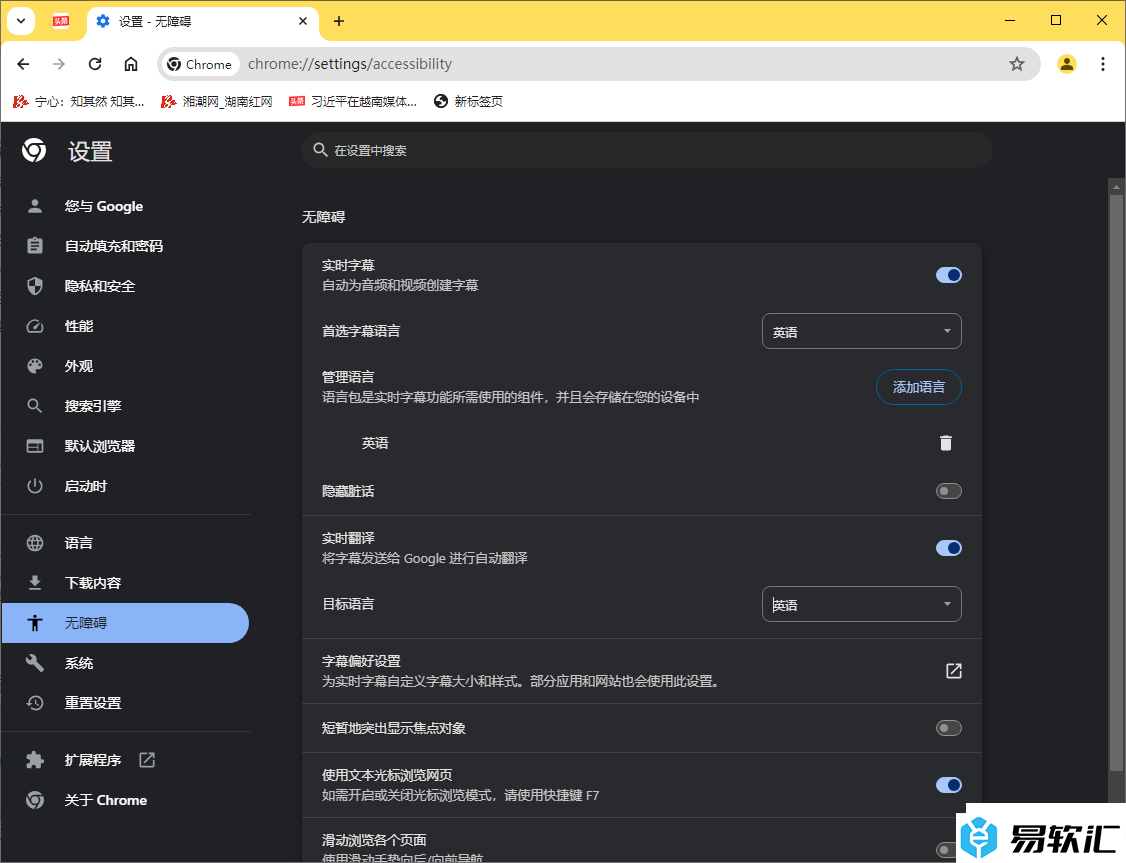Delete the 英语 language pack
The width and height of the screenshot is (1126, 863).
click(946, 443)
